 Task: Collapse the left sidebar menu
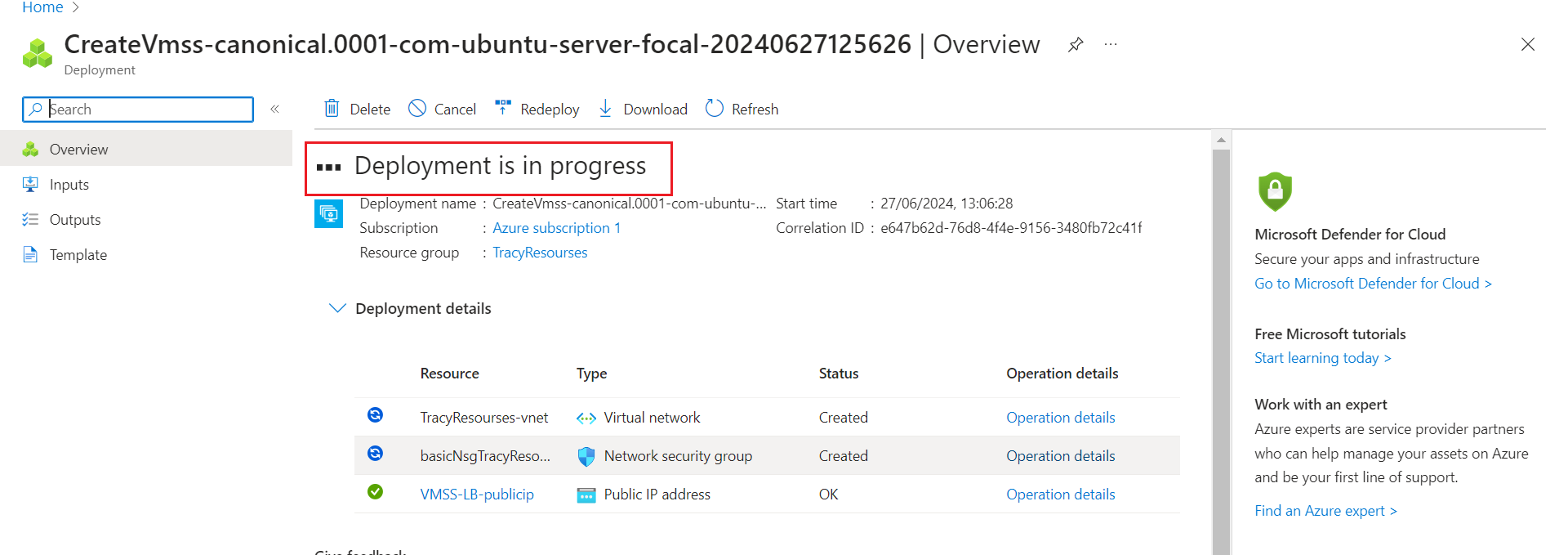point(275,109)
